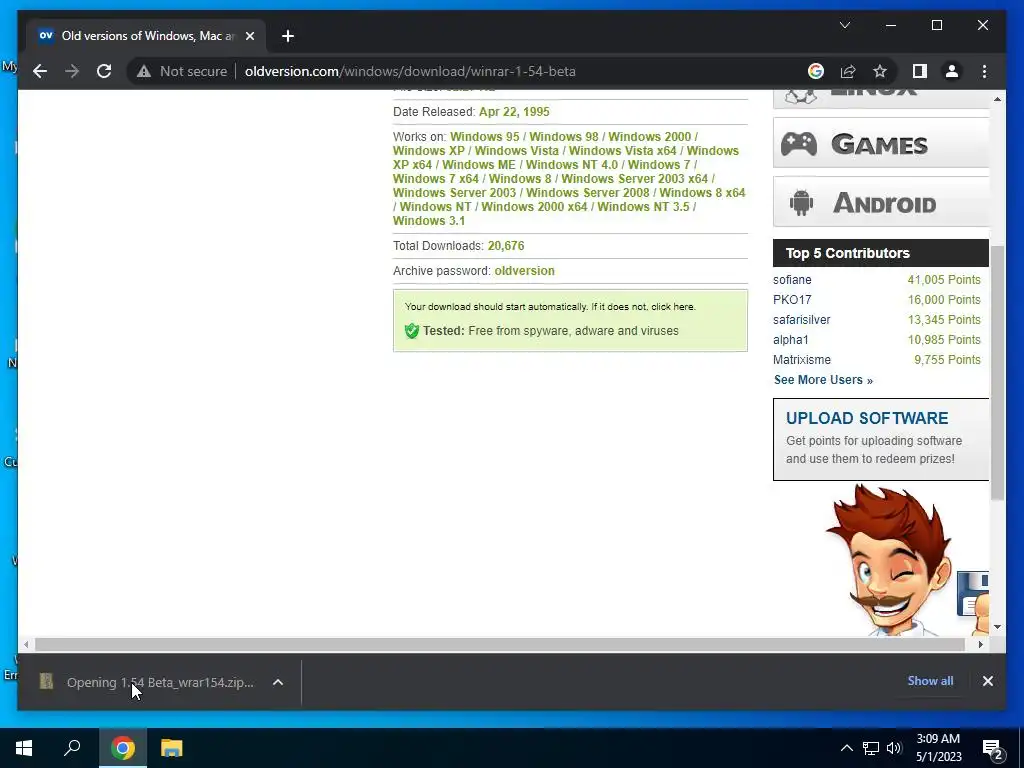View contributor Matrixisme profile
Viewport: 1024px width, 768px height.
click(x=802, y=360)
